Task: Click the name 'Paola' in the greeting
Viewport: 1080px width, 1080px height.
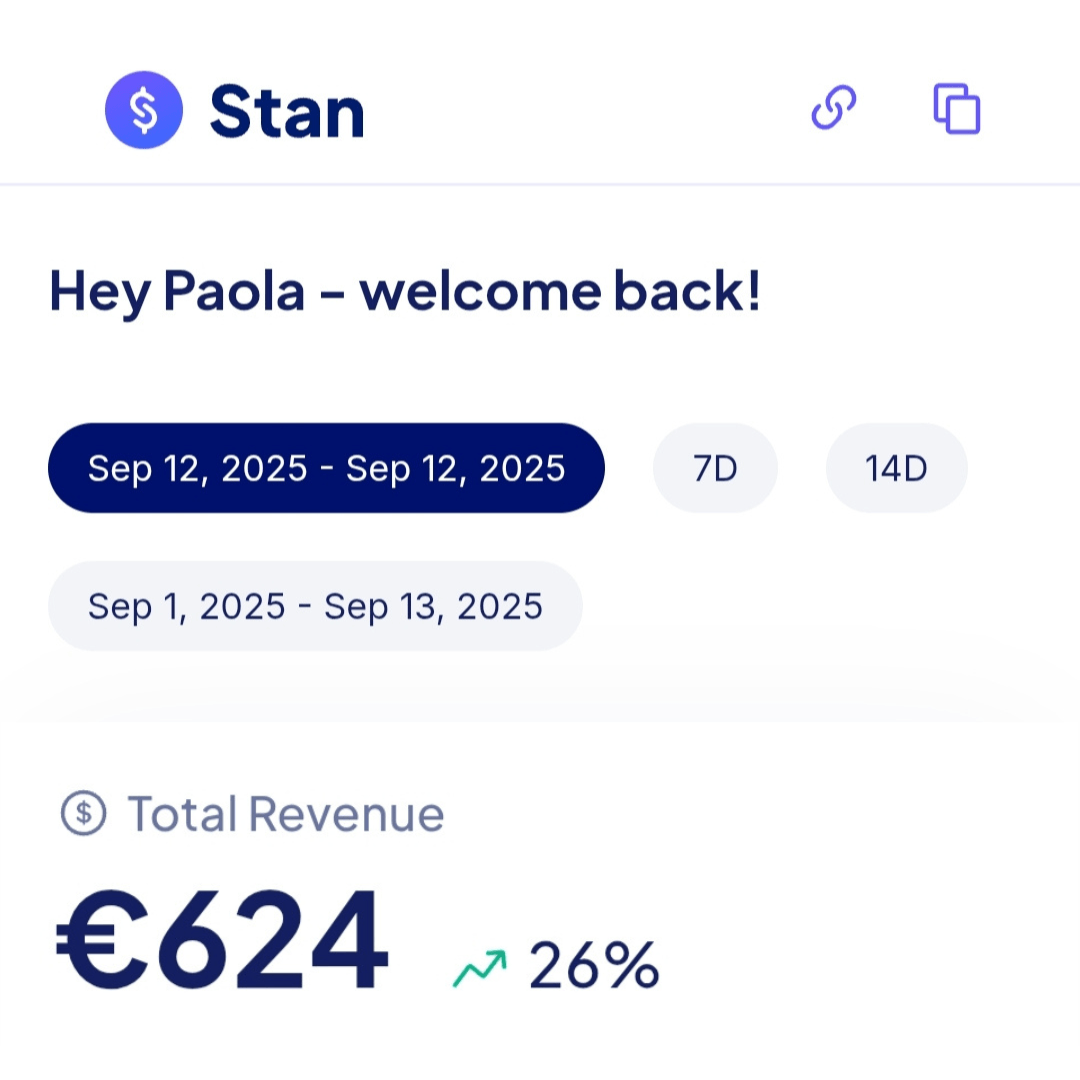Action: 235,292
